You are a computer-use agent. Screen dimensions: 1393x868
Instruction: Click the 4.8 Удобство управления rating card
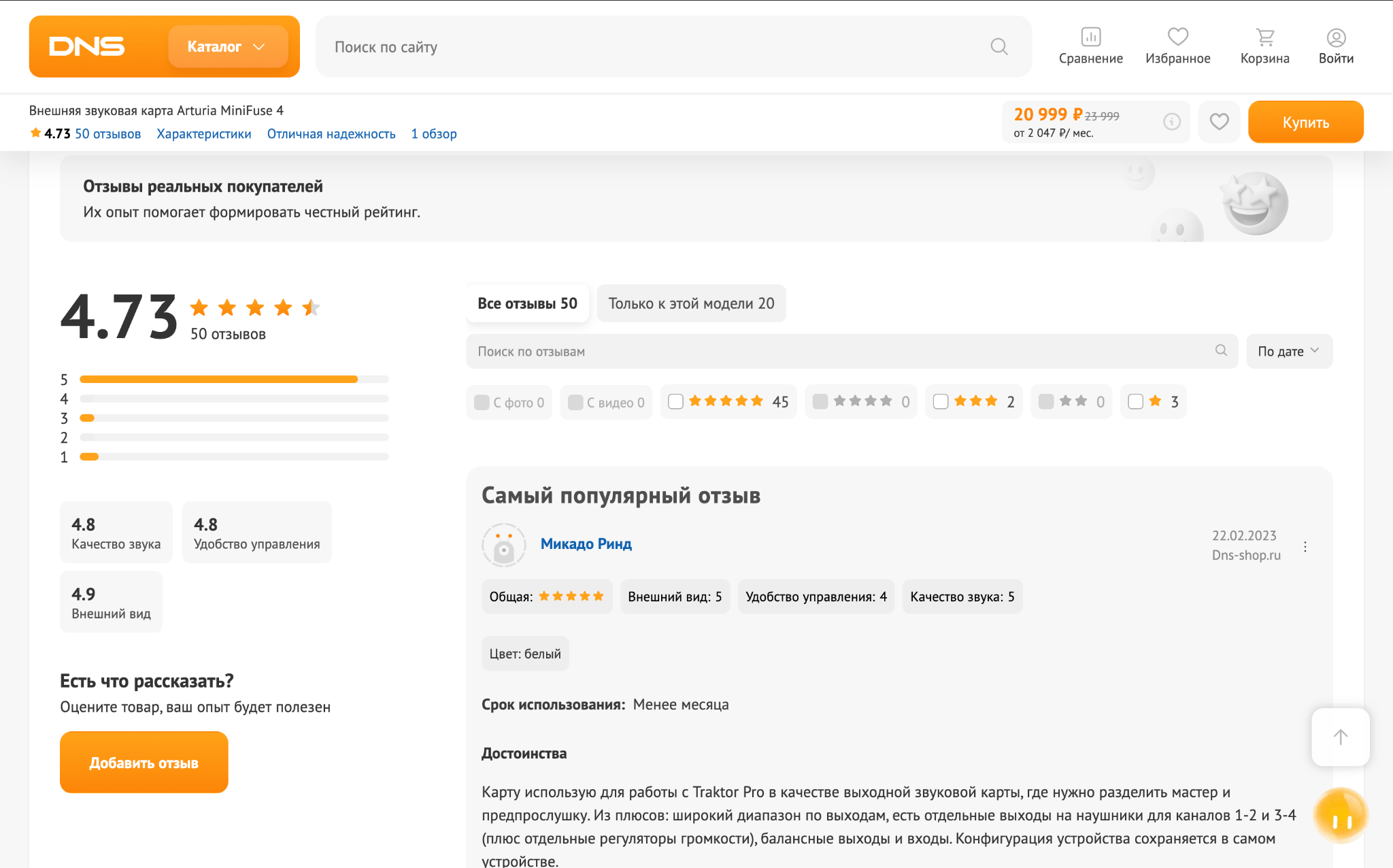point(257,533)
